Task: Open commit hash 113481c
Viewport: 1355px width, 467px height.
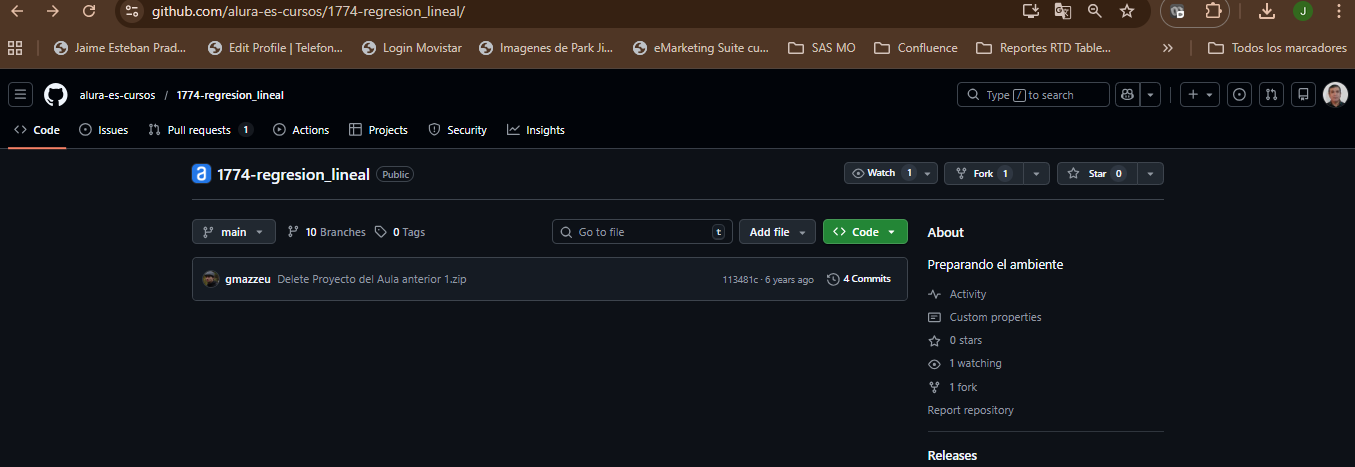Action: pos(740,279)
